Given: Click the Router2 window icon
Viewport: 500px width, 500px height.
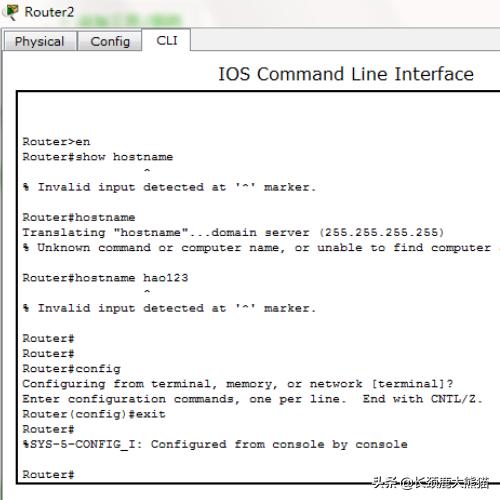Looking at the screenshot, I should click(11, 12).
